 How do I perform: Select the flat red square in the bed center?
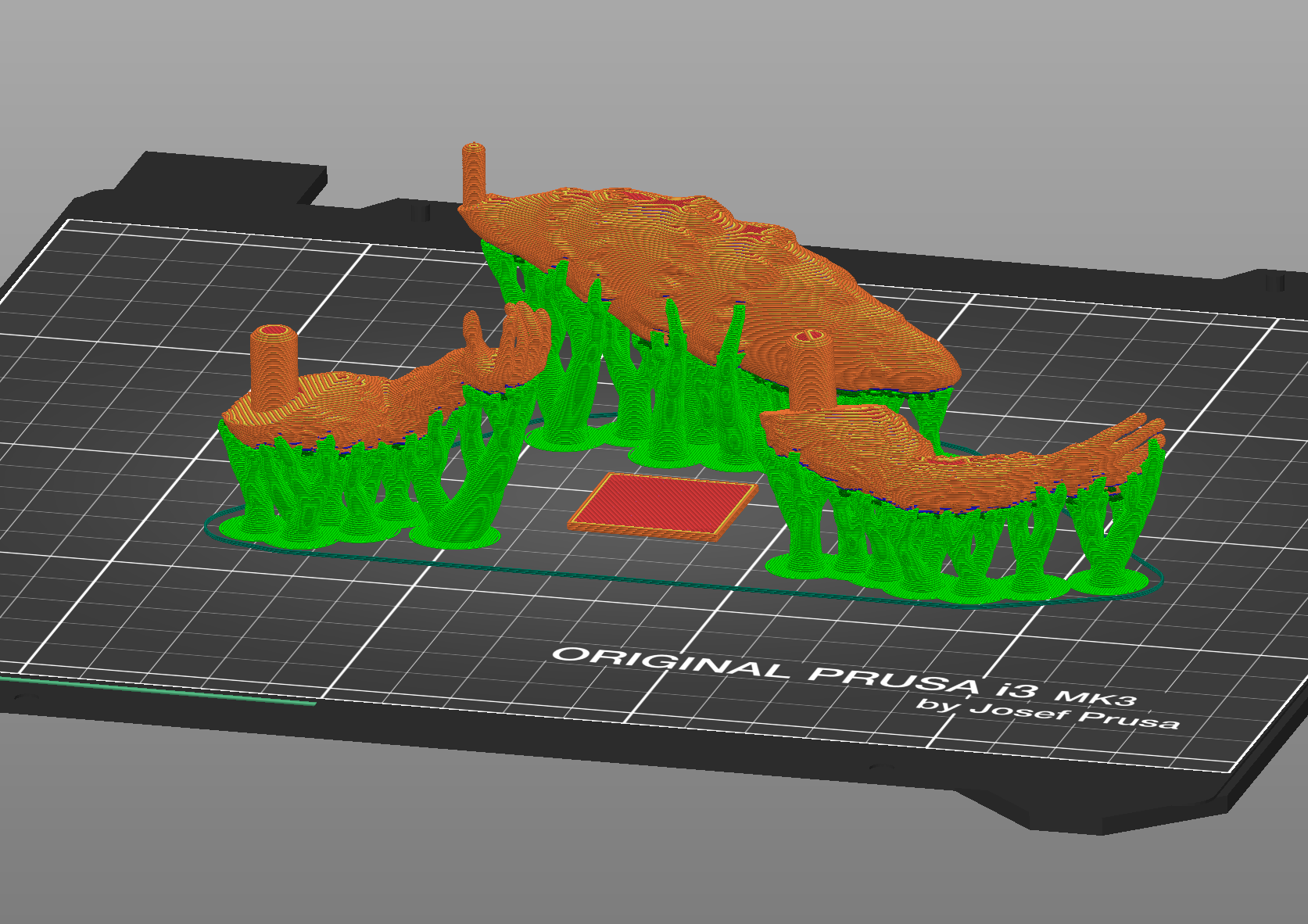click(x=663, y=507)
